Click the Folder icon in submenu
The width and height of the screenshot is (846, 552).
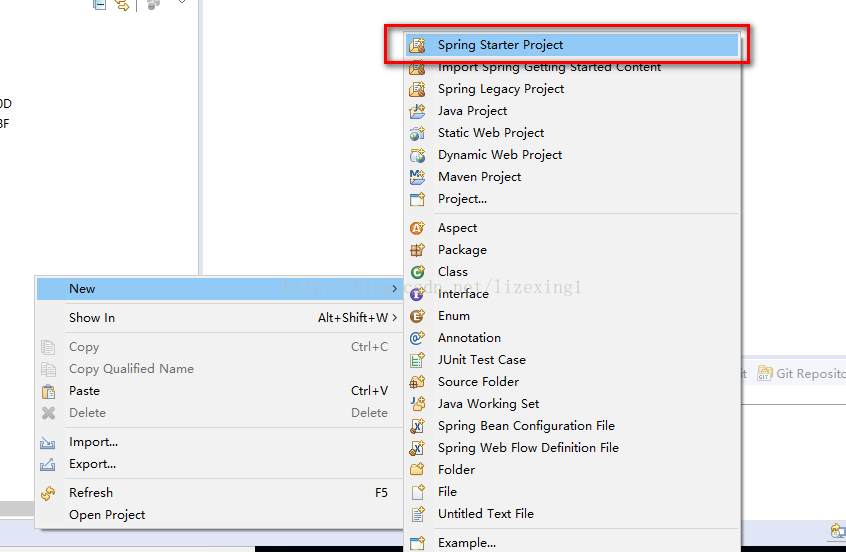coord(417,469)
